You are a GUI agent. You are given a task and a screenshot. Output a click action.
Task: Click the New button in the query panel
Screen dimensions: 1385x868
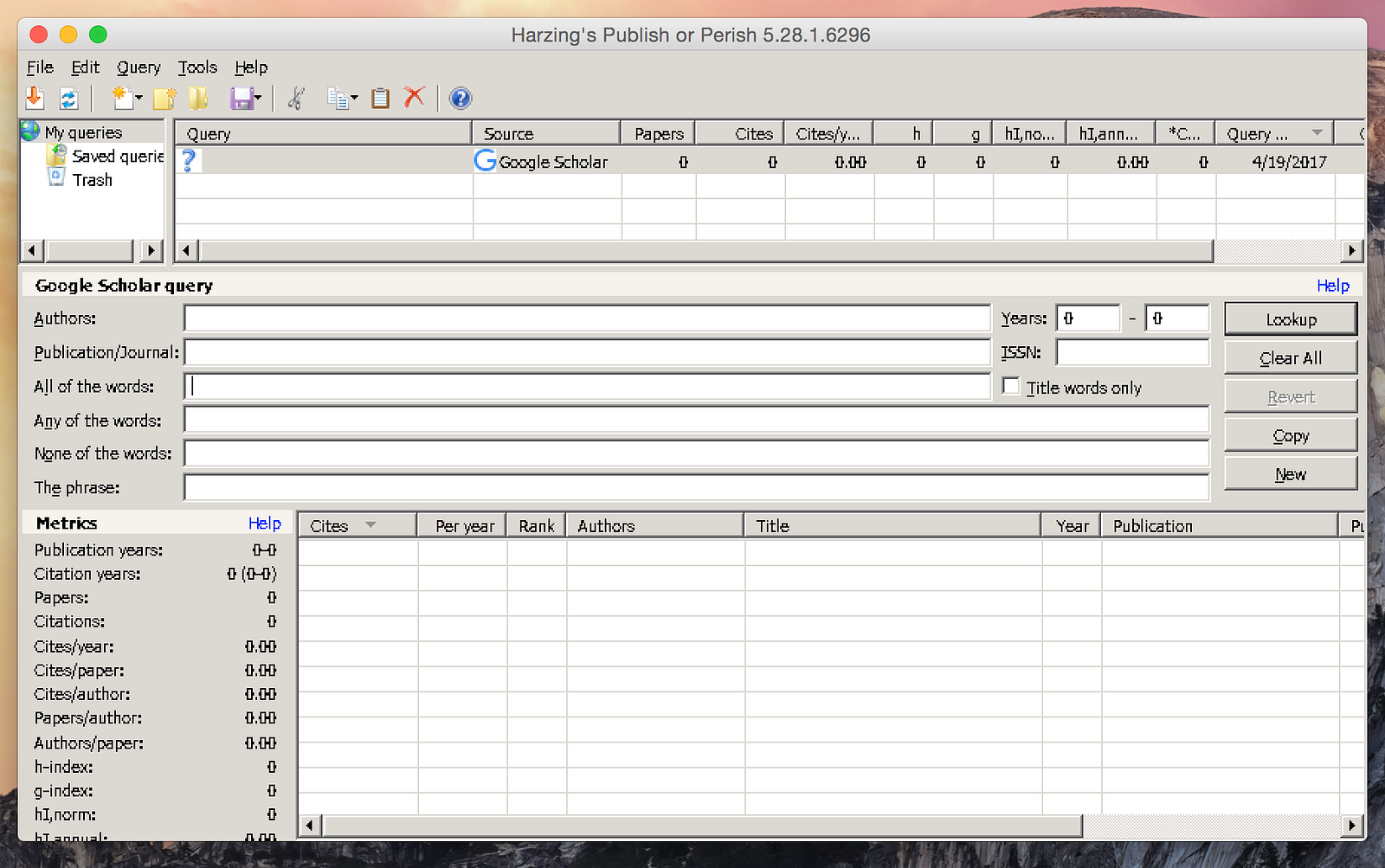[1291, 474]
